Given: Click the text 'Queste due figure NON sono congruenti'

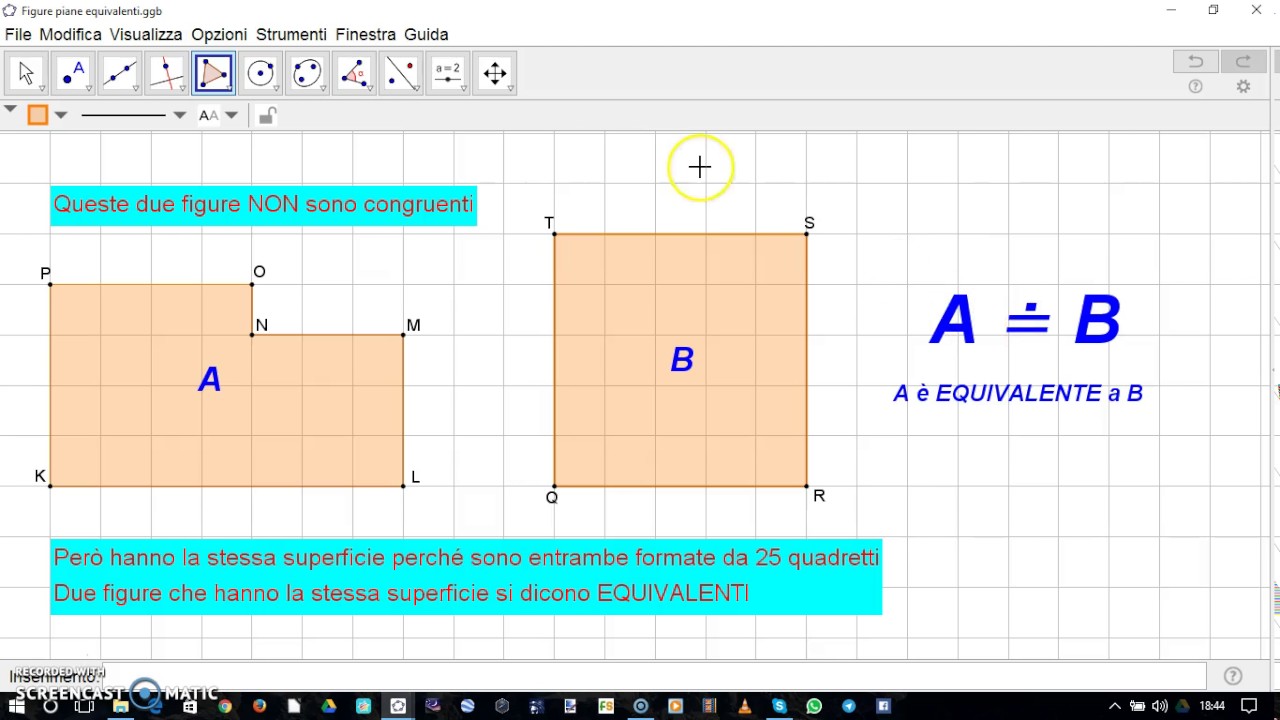Looking at the screenshot, I should pos(263,204).
